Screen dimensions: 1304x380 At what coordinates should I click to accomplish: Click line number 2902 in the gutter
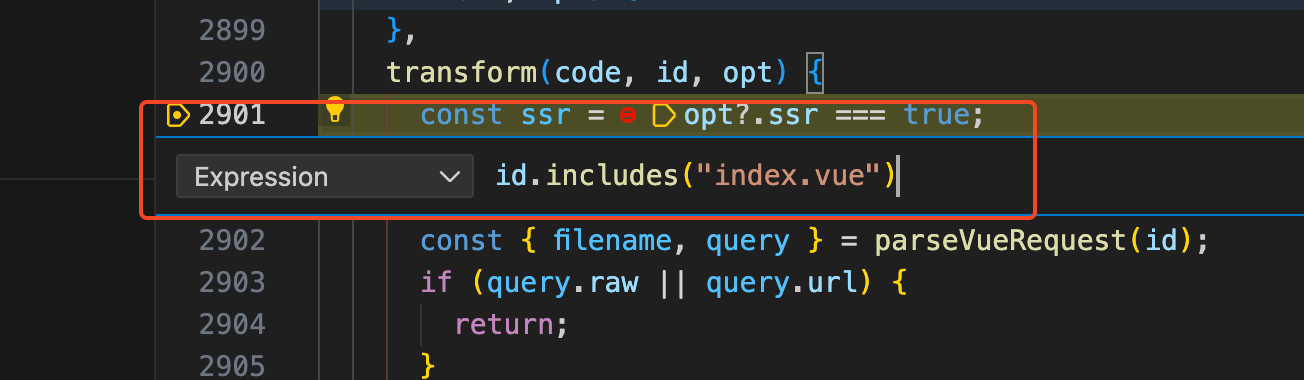231,241
